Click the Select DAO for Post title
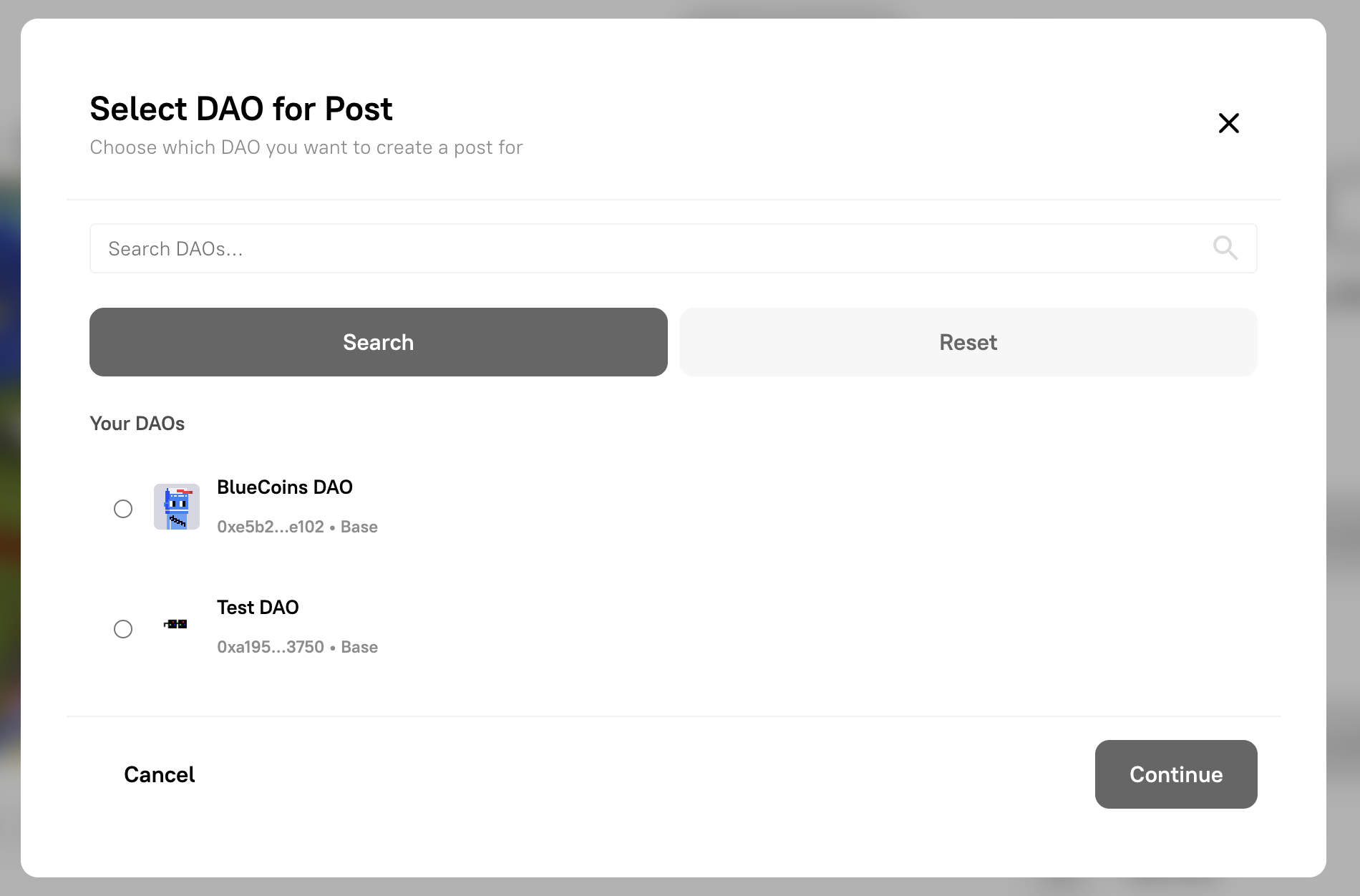This screenshot has height=896, width=1360. [x=241, y=108]
